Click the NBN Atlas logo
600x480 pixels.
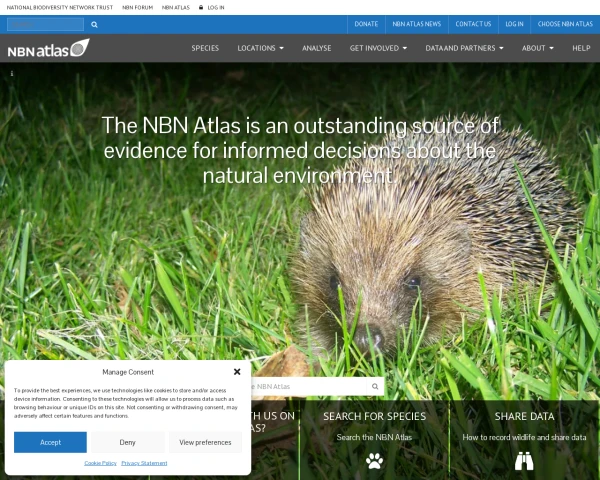pos(49,48)
